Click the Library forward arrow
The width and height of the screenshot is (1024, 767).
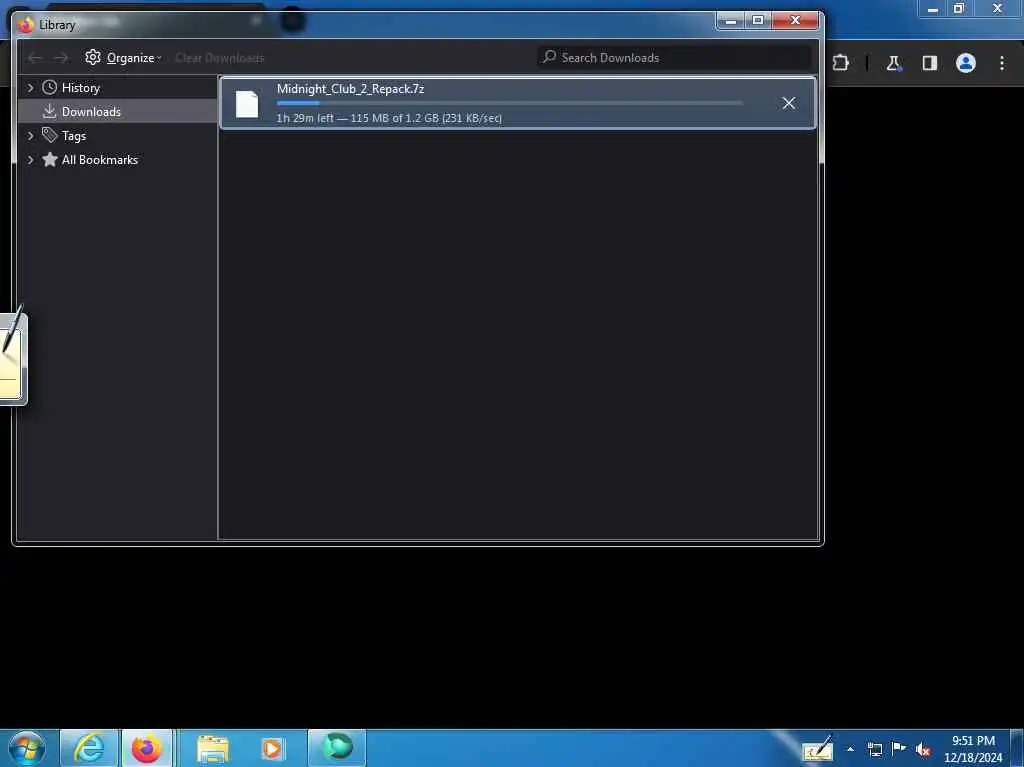click(x=61, y=58)
